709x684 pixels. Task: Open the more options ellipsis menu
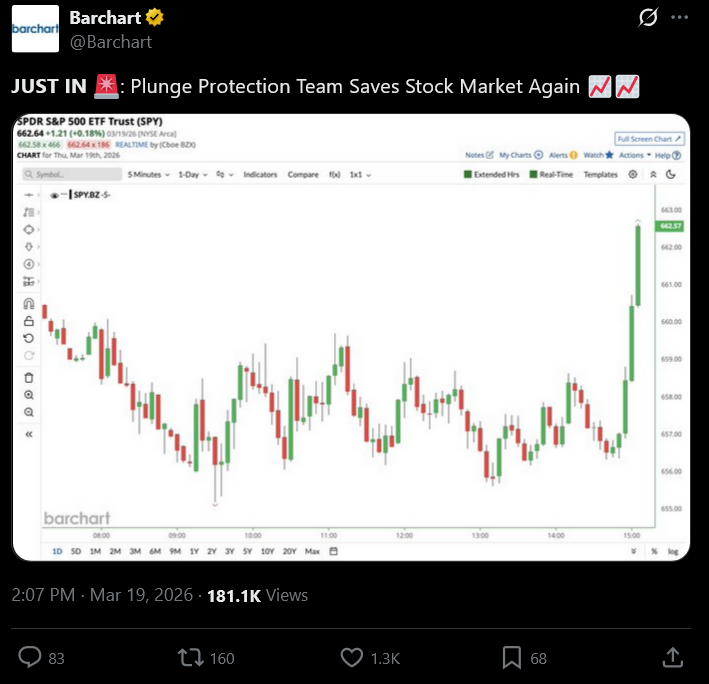click(679, 17)
